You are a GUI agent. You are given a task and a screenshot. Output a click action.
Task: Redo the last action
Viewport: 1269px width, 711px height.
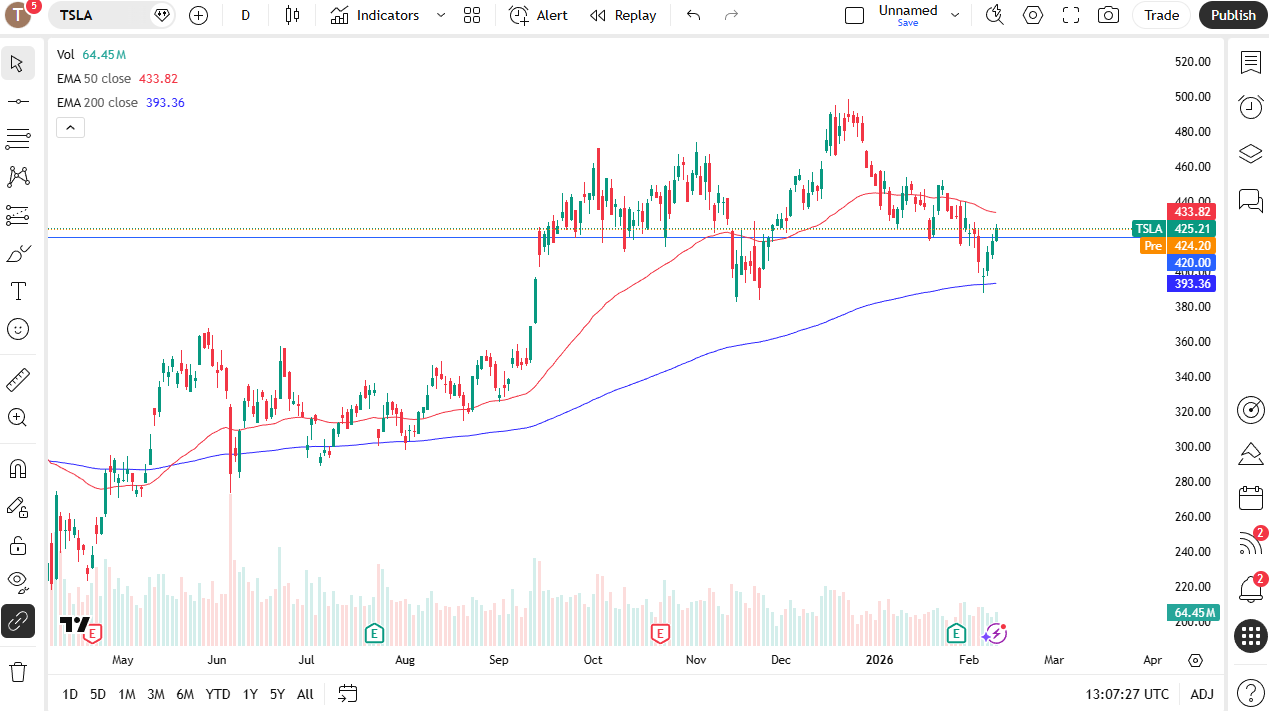pos(731,15)
